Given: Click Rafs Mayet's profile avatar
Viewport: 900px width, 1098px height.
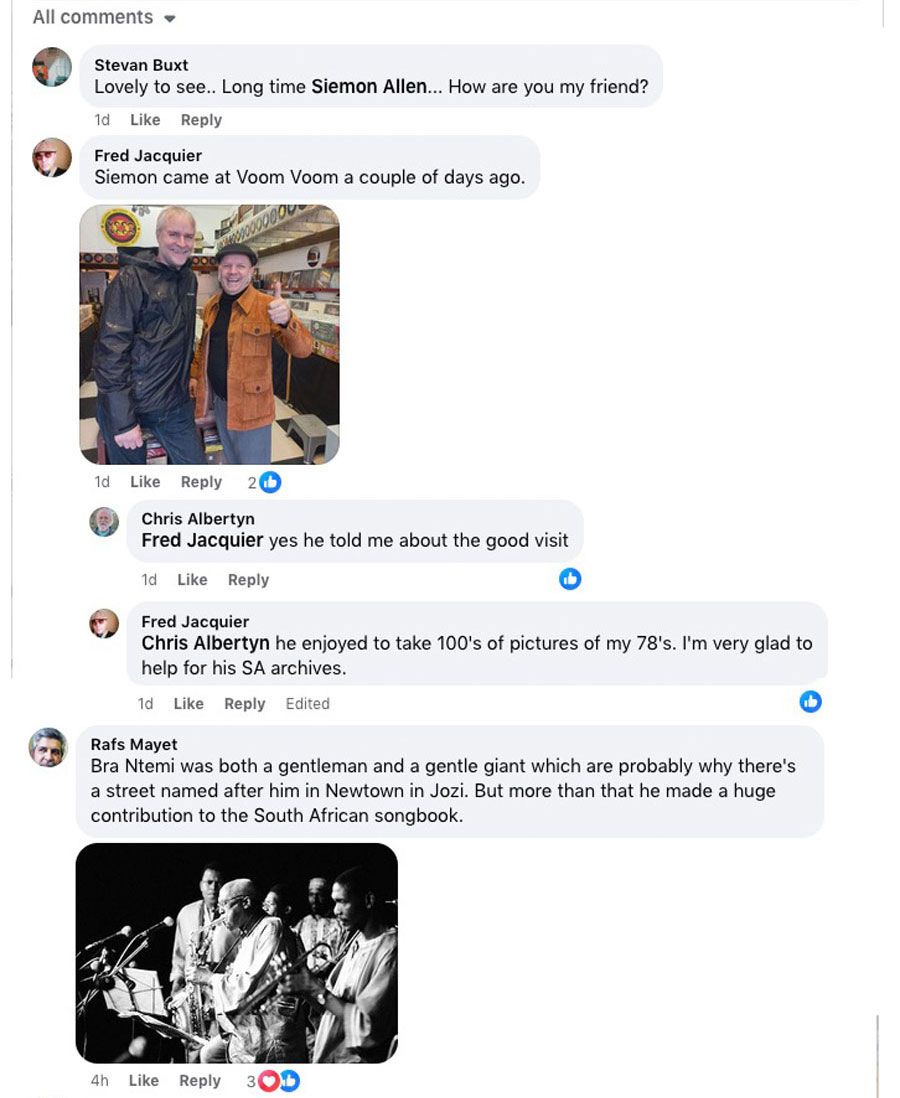Looking at the screenshot, I should [48, 748].
